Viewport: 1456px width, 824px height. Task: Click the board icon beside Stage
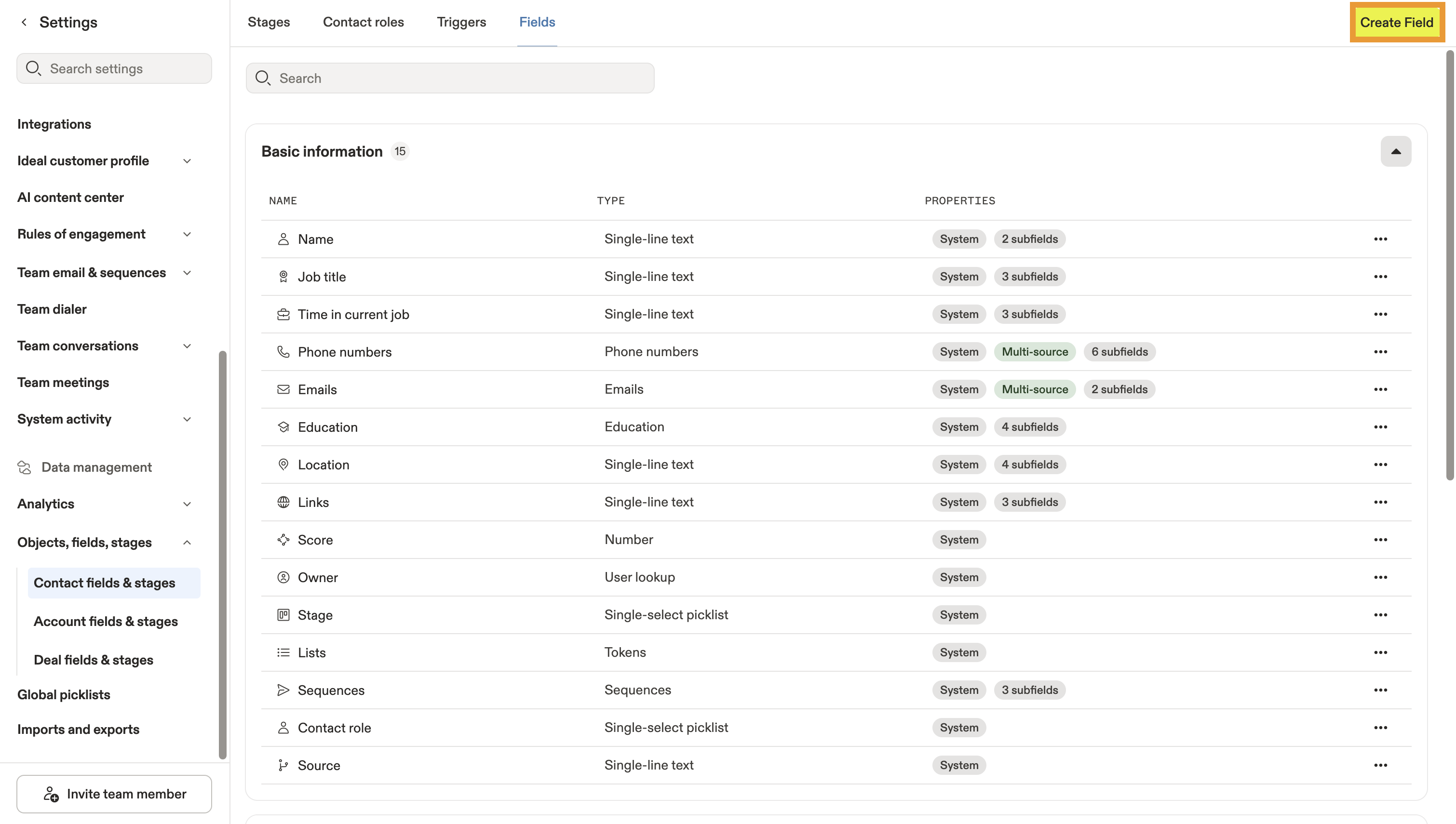click(x=283, y=614)
